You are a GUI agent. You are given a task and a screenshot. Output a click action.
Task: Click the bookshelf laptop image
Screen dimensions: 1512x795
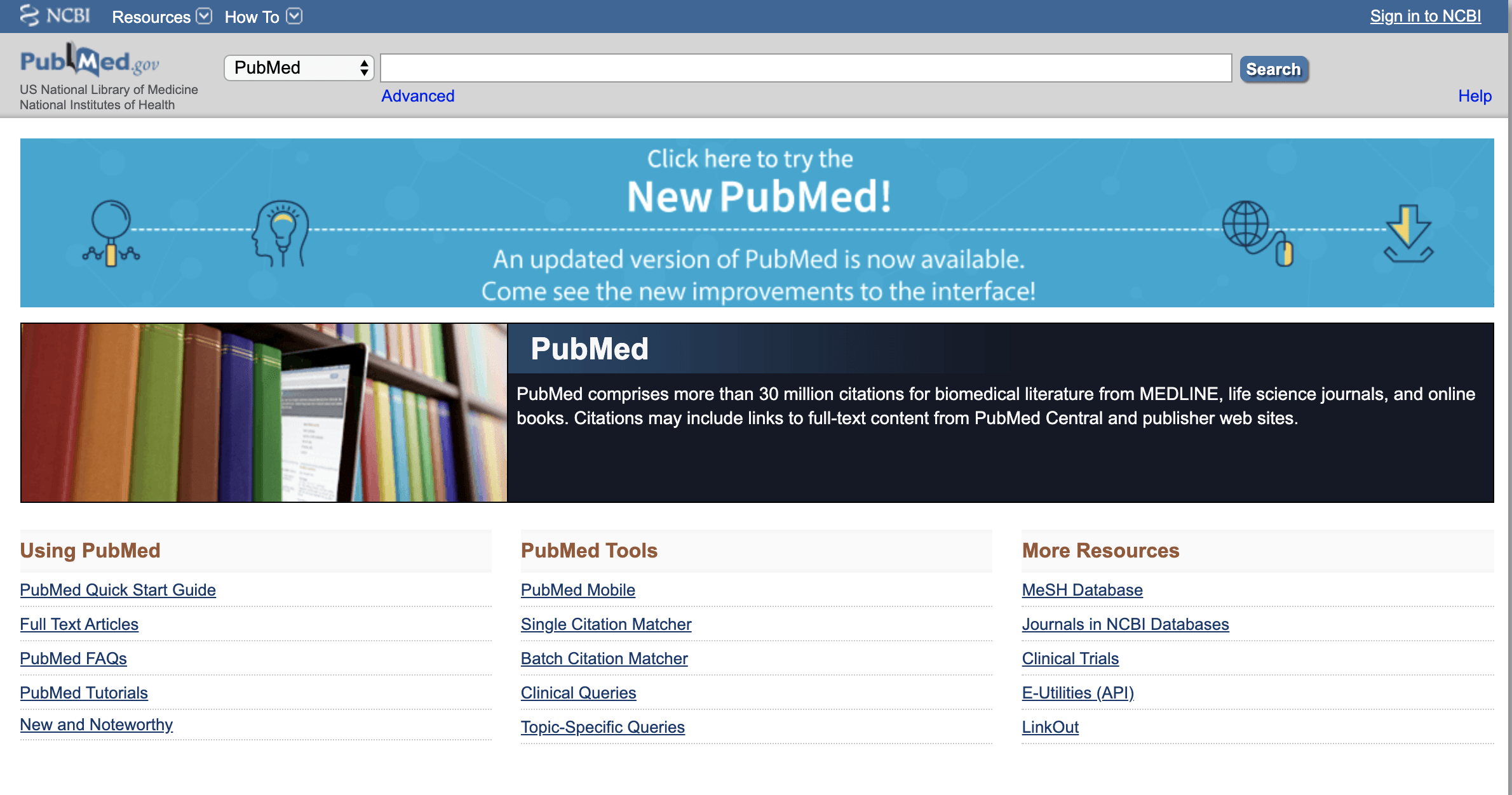coord(264,413)
